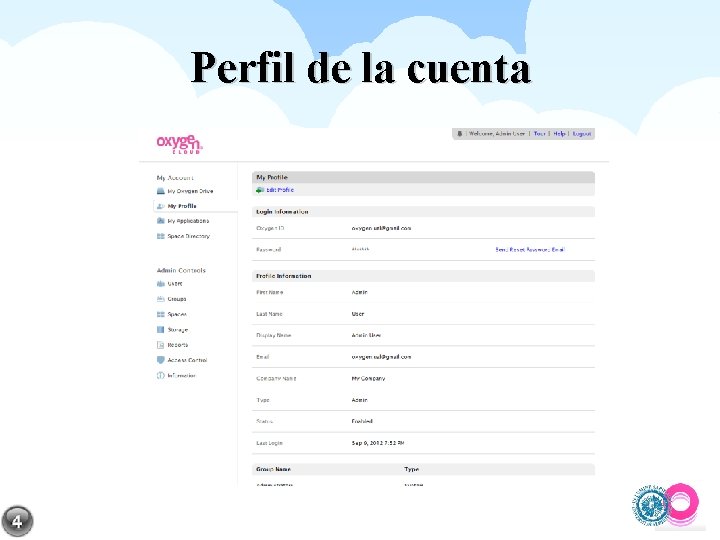Open Reports under Admin Controls
Screen dimensions: 720x540
point(178,345)
